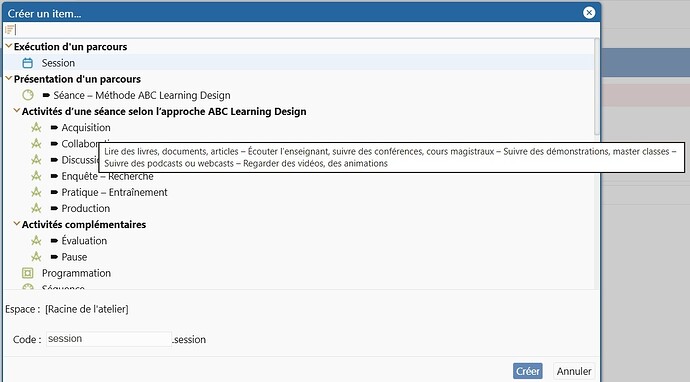
Task: Click the icon beside Enquête – Recherche
Action: click(x=36, y=176)
